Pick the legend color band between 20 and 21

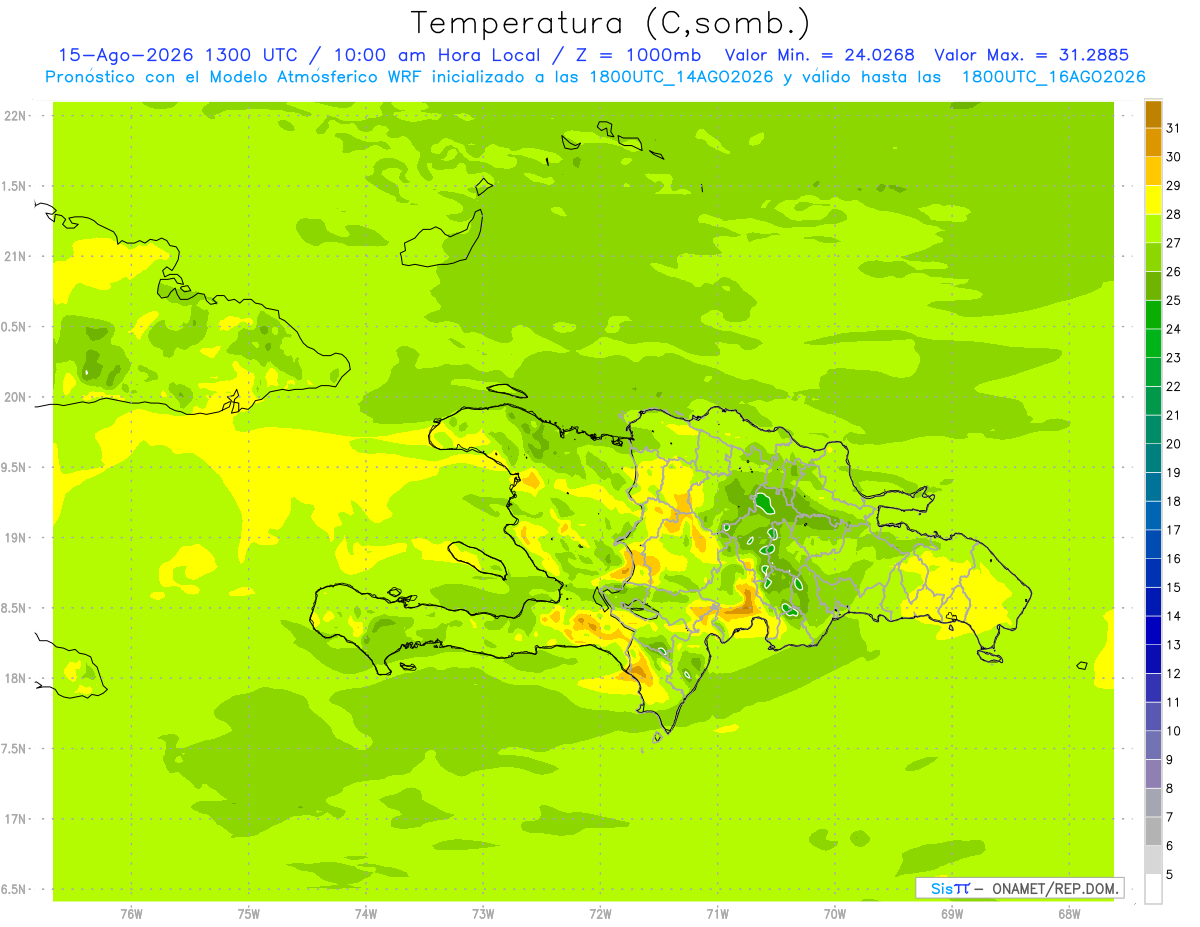1153,429
